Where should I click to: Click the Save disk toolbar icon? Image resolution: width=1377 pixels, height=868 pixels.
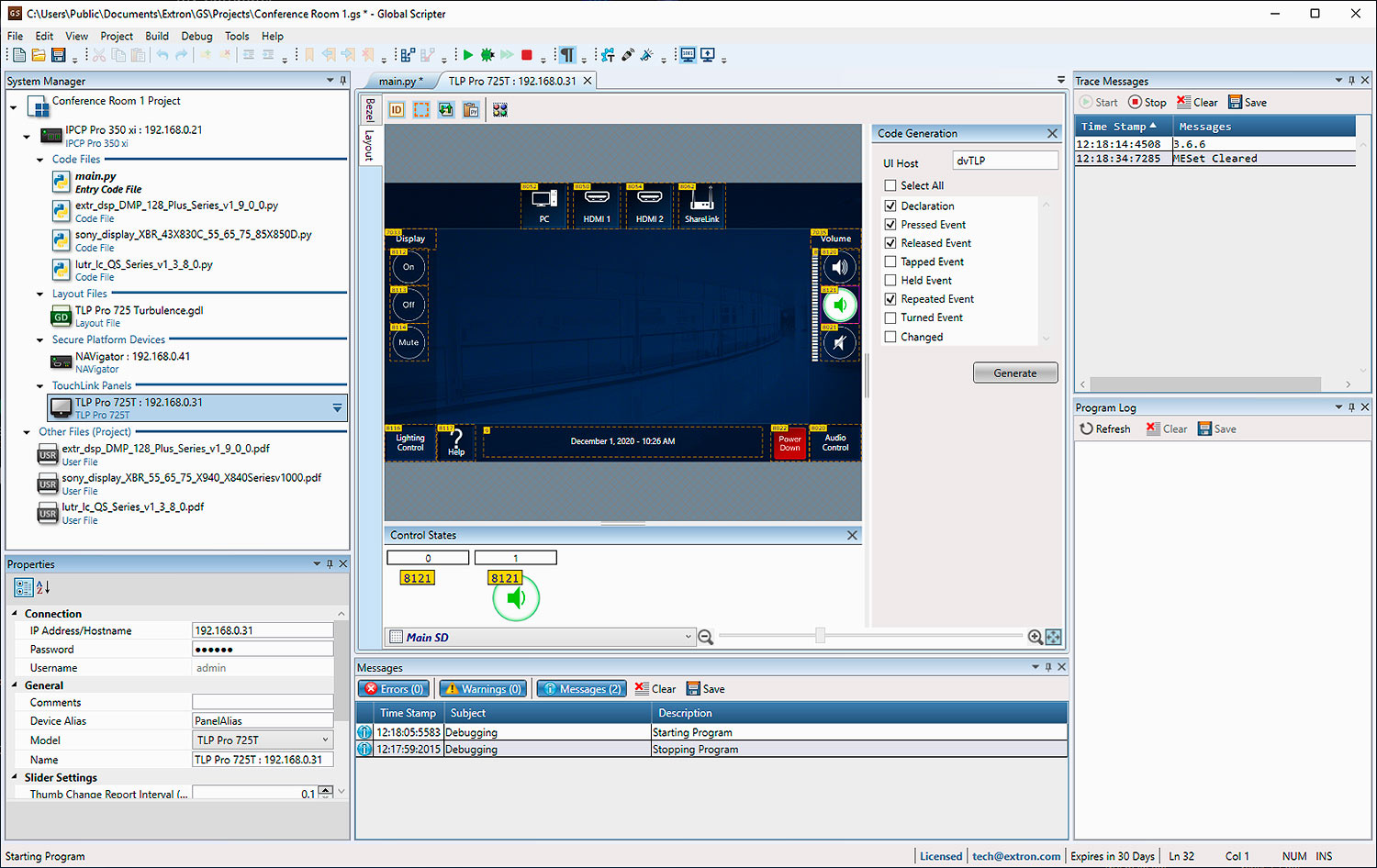tap(59, 56)
